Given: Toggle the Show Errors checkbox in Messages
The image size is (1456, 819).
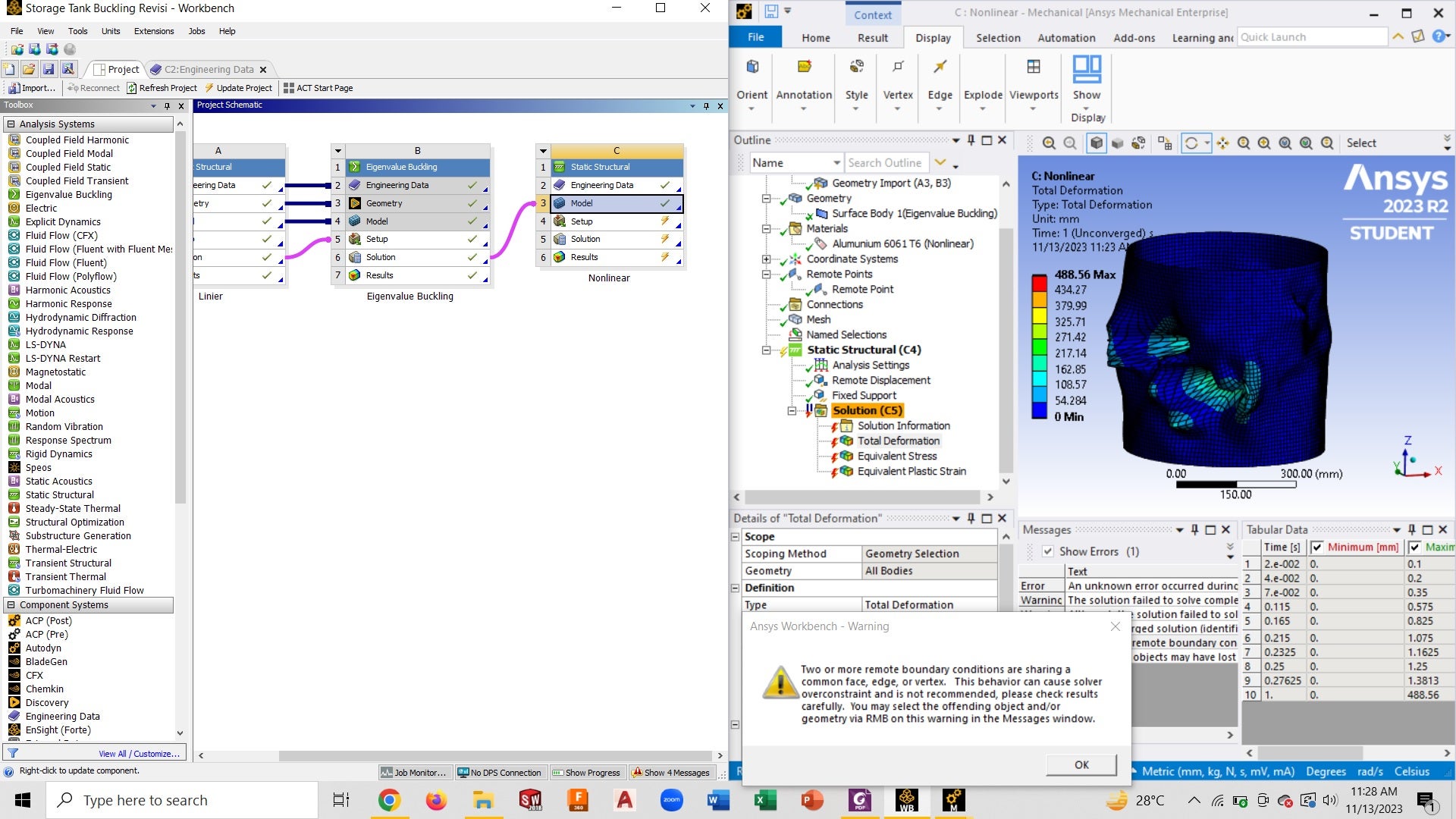Looking at the screenshot, I should coord(1047,551).
